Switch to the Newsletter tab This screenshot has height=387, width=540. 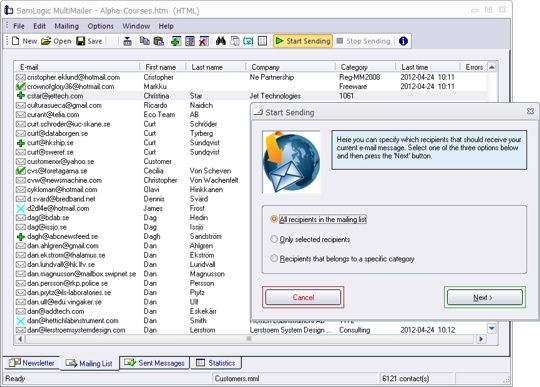click(x=32, y=363)
